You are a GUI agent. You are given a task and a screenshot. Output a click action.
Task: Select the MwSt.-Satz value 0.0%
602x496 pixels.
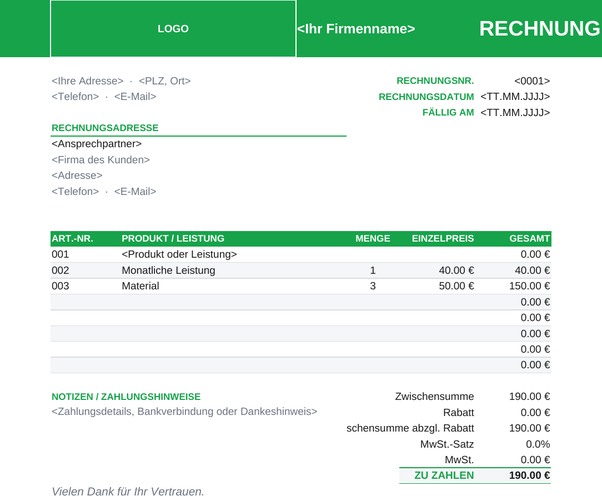pos(538,444)
